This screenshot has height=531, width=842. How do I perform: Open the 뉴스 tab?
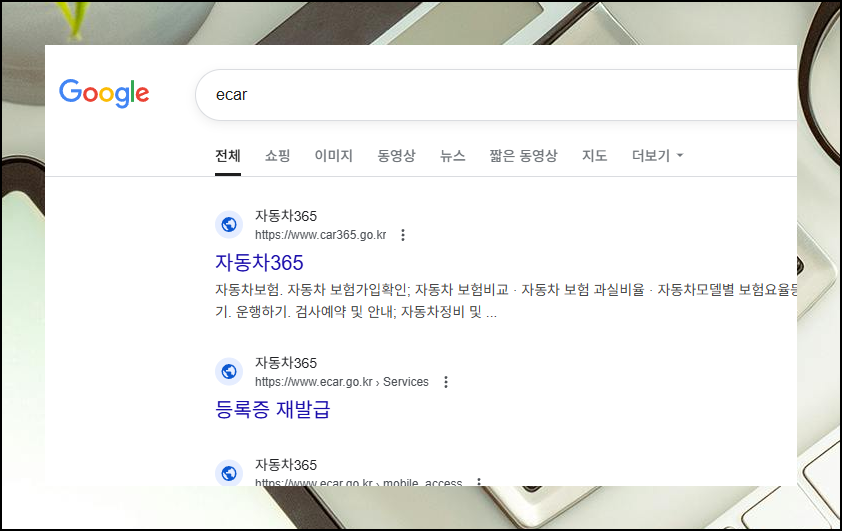click(x=452, y=156)
